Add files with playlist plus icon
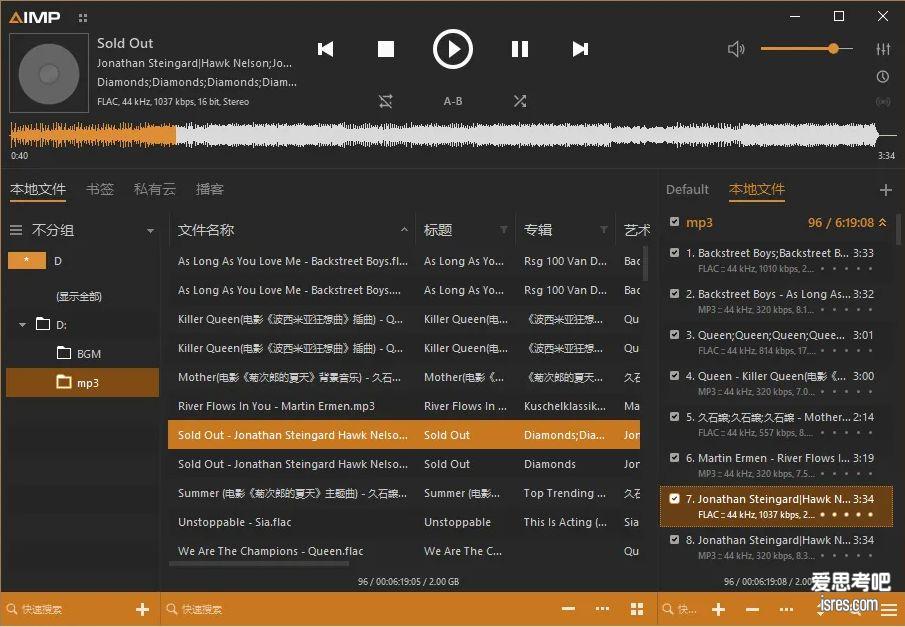 coord(719,609)
